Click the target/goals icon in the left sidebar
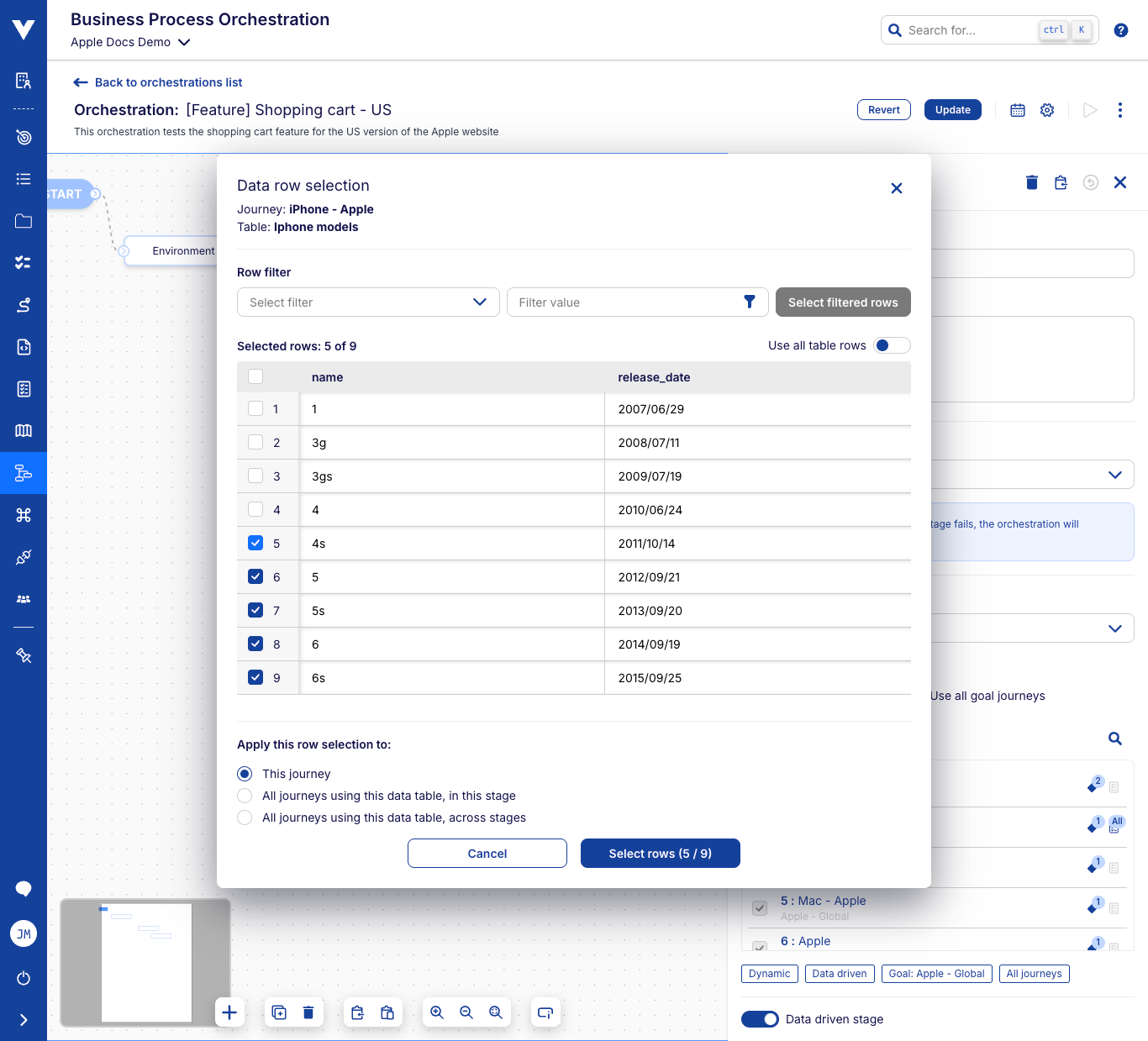Viewport: 1148px width, 1041px height. tap(23, 137)
